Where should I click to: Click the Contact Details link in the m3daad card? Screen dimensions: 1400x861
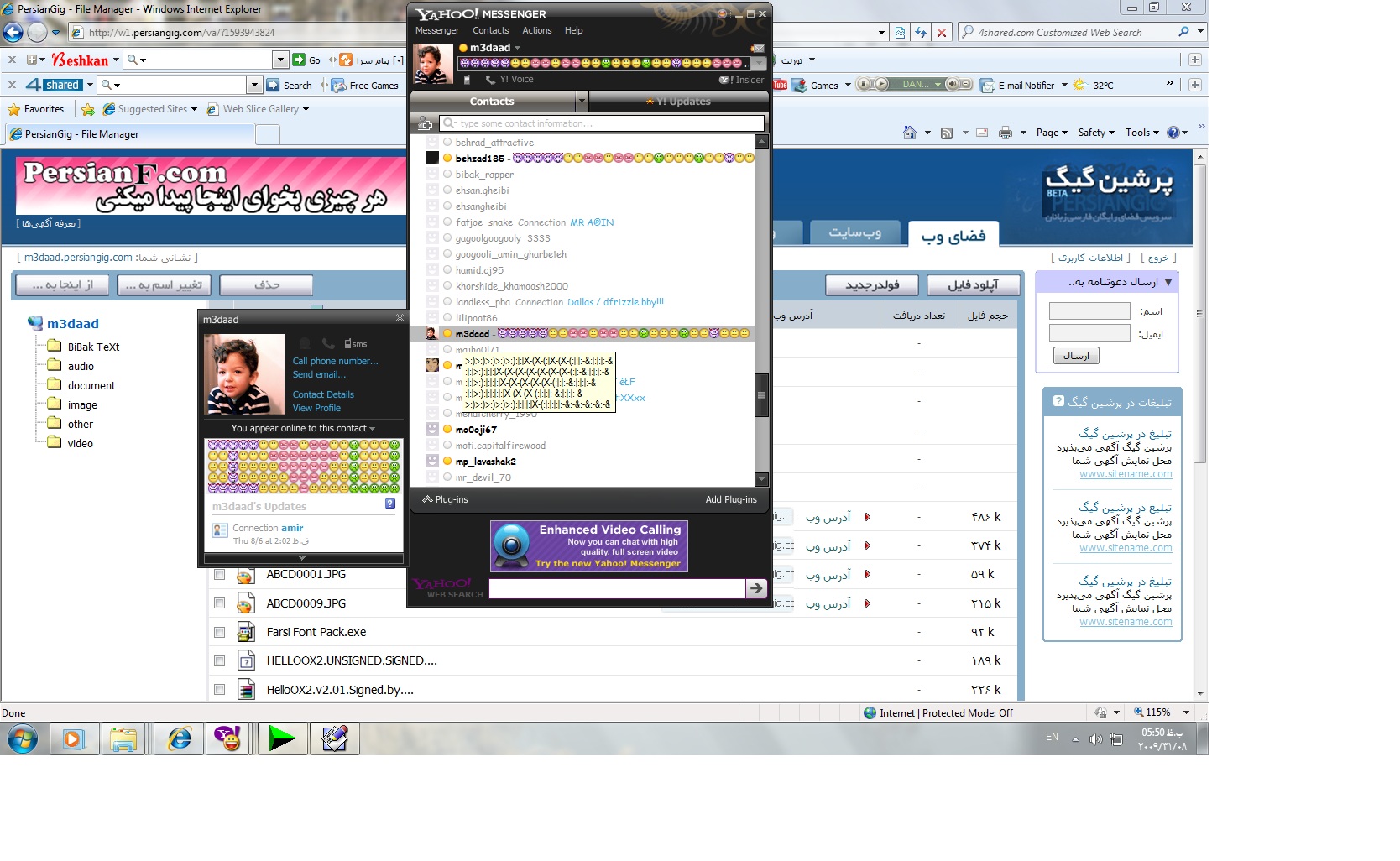[x=323, y=394]
